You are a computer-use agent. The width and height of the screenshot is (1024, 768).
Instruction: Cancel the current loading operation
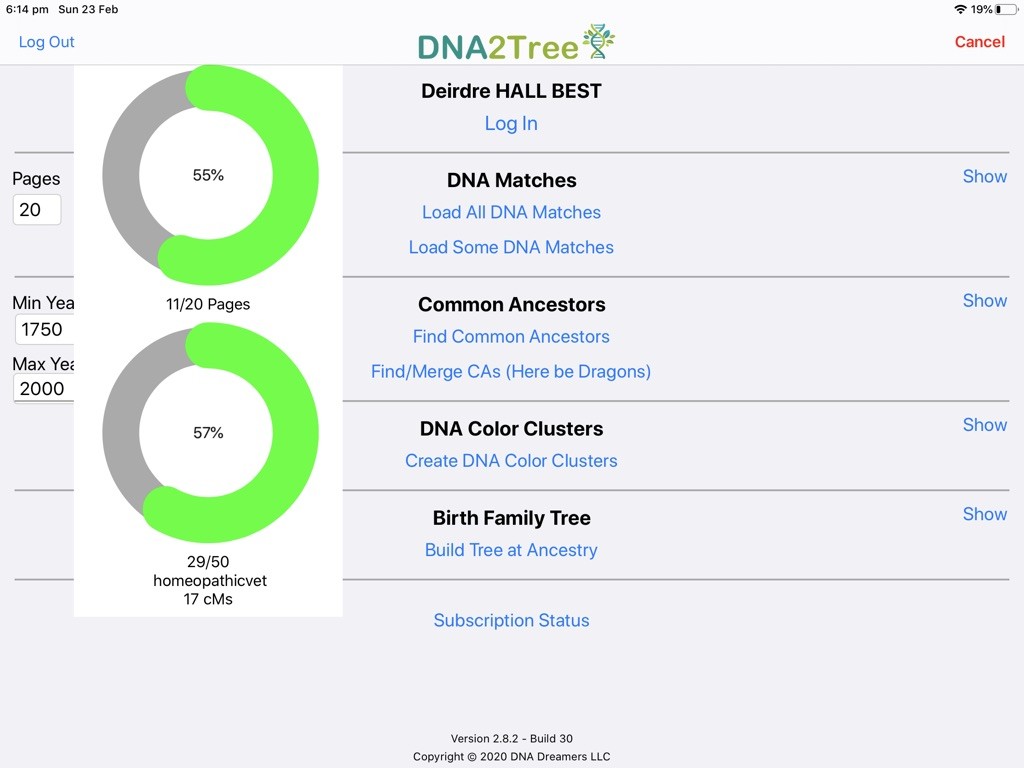point(979,42)
